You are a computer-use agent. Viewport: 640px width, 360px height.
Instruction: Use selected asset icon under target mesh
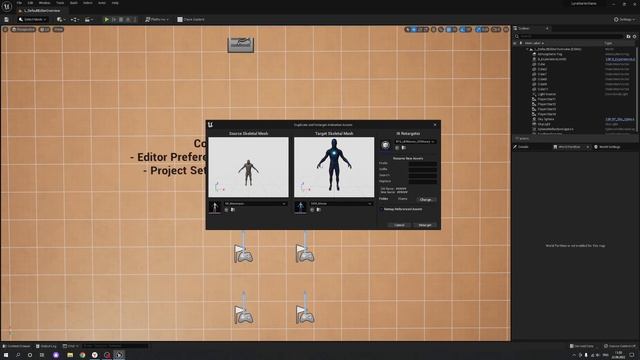(x=312, y=210)
